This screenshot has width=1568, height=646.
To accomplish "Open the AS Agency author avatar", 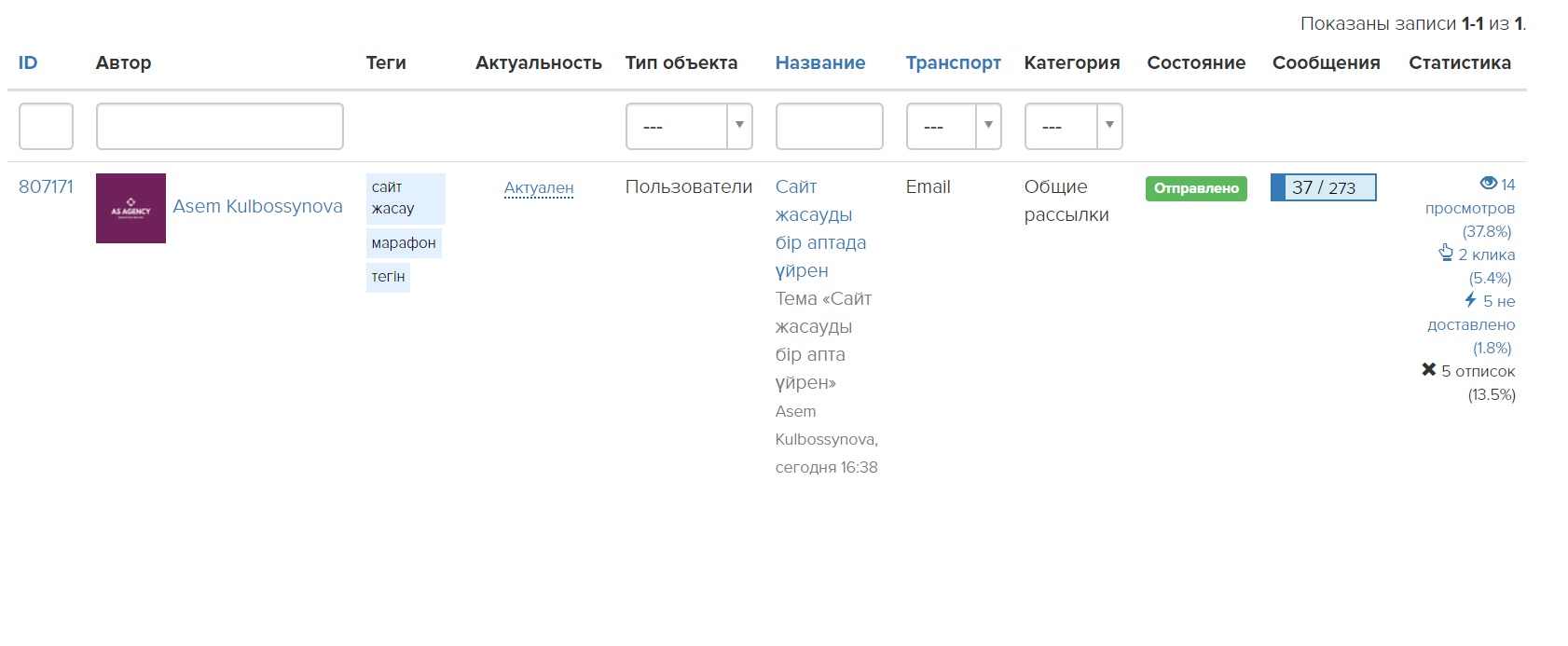I will [x=131, y=208].
